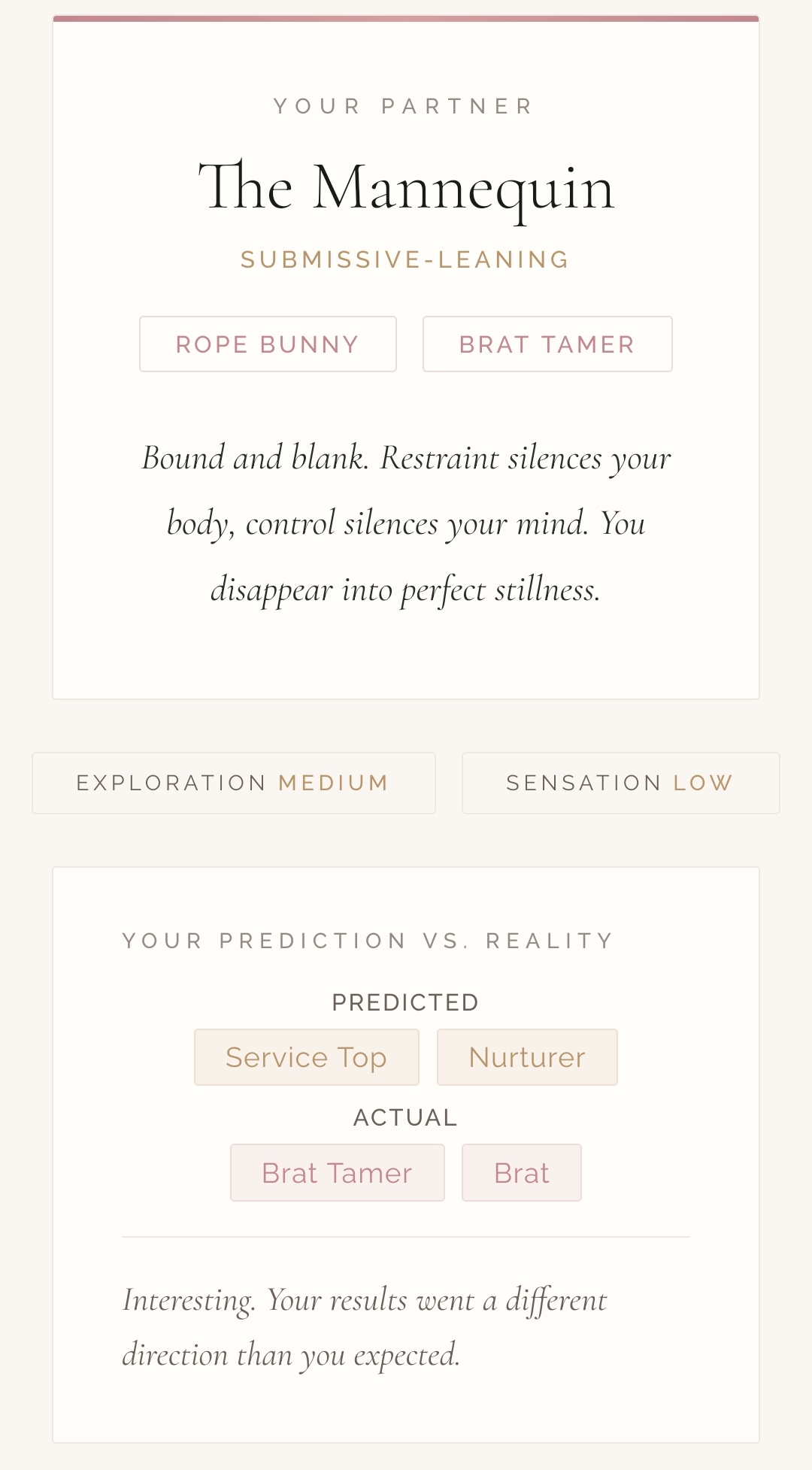Click the Rope Bunny trait tag
This screenshot has width=812, height=1470.
click(268, 344)
